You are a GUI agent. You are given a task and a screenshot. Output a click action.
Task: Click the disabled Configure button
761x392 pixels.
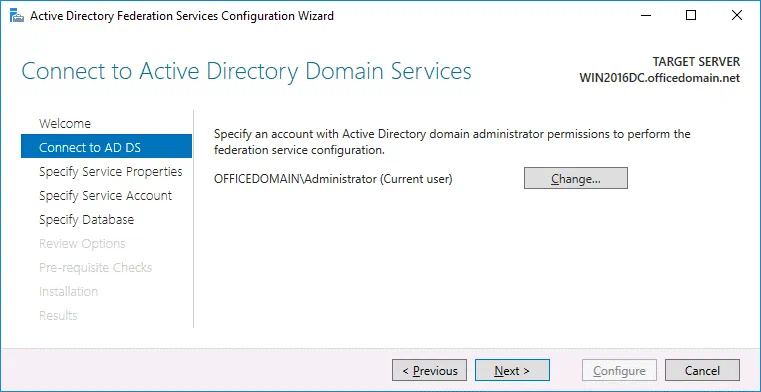click(x=619, y=370)
